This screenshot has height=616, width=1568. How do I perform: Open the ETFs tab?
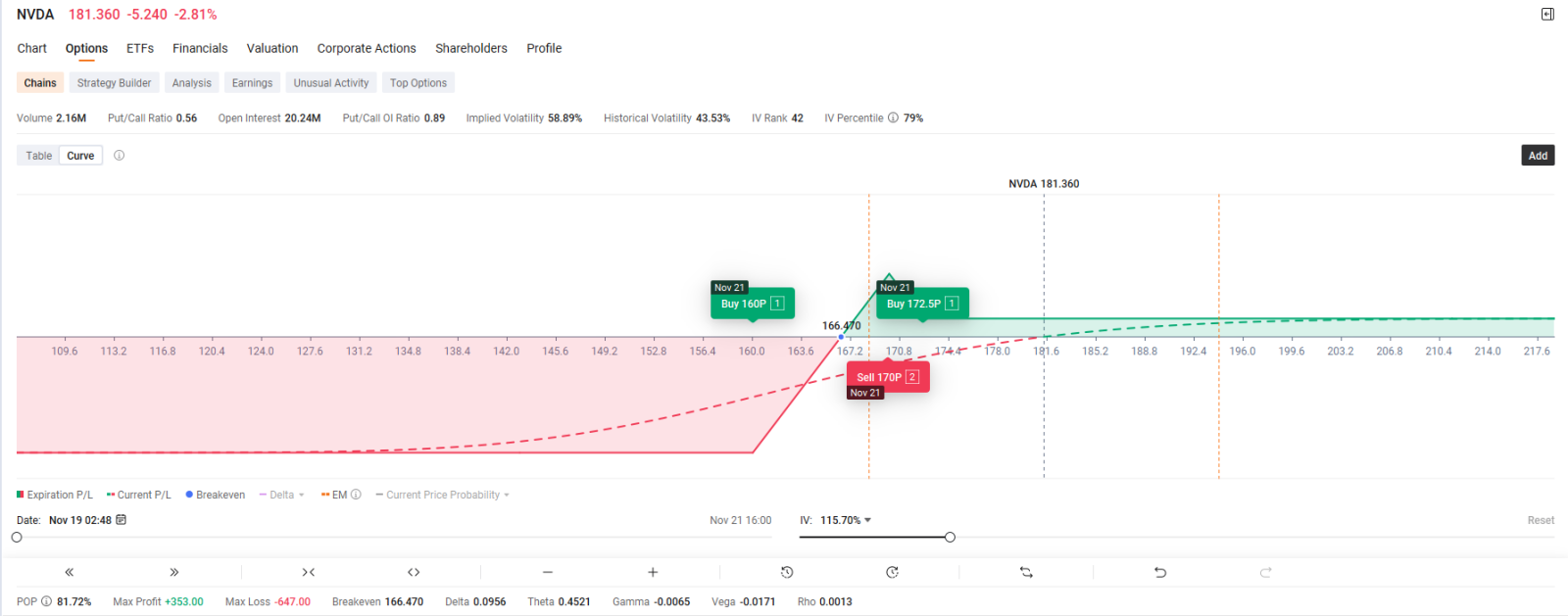[140, 48]
